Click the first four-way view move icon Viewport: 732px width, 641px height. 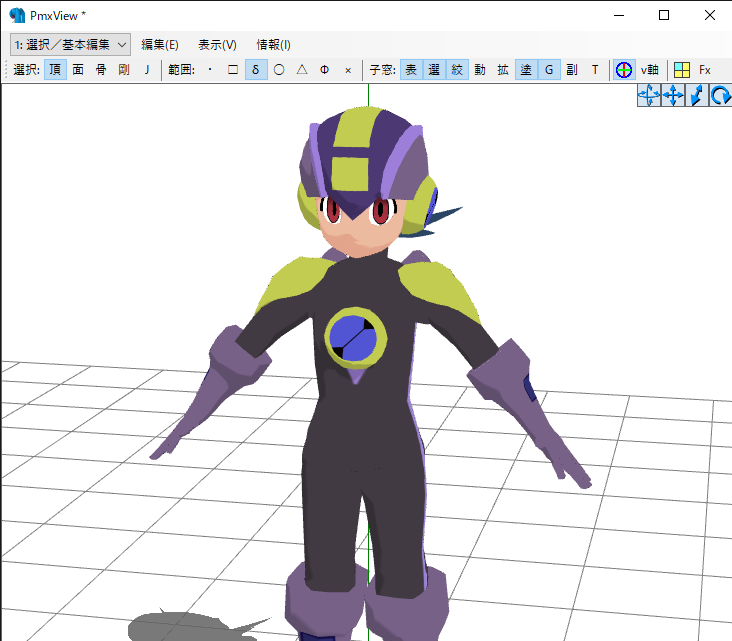click(649, 95)
